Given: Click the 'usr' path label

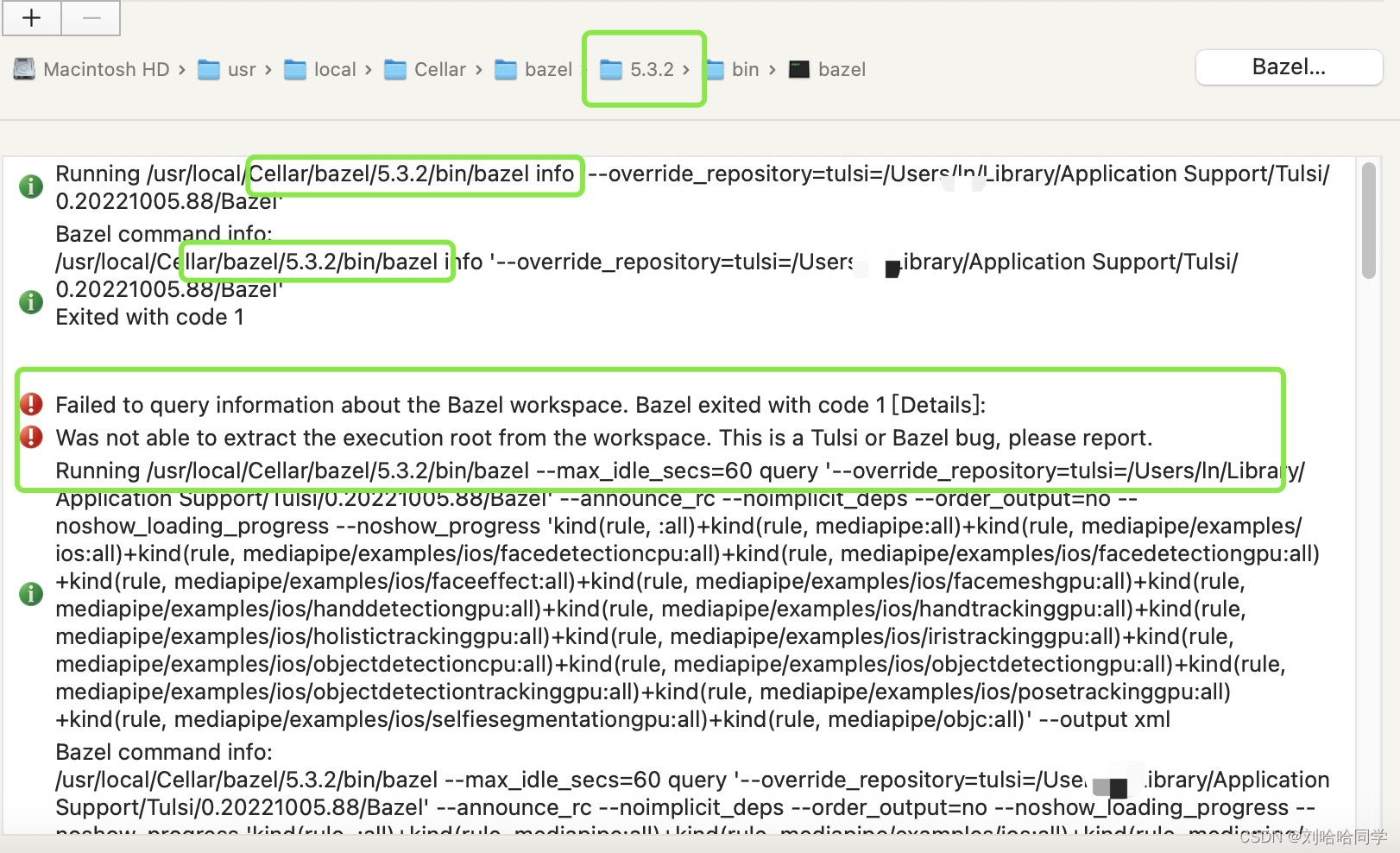Looking at the screenshot, I should (x=242, y=69).
